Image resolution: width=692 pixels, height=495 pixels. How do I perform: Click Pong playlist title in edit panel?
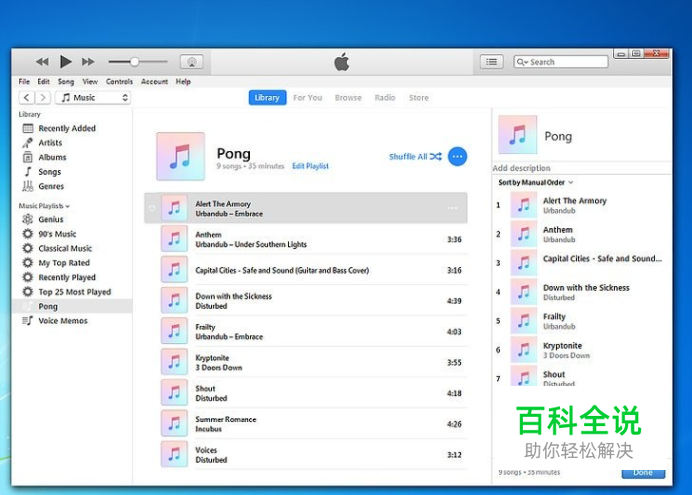pyautogui.click(x=558, y=136)
